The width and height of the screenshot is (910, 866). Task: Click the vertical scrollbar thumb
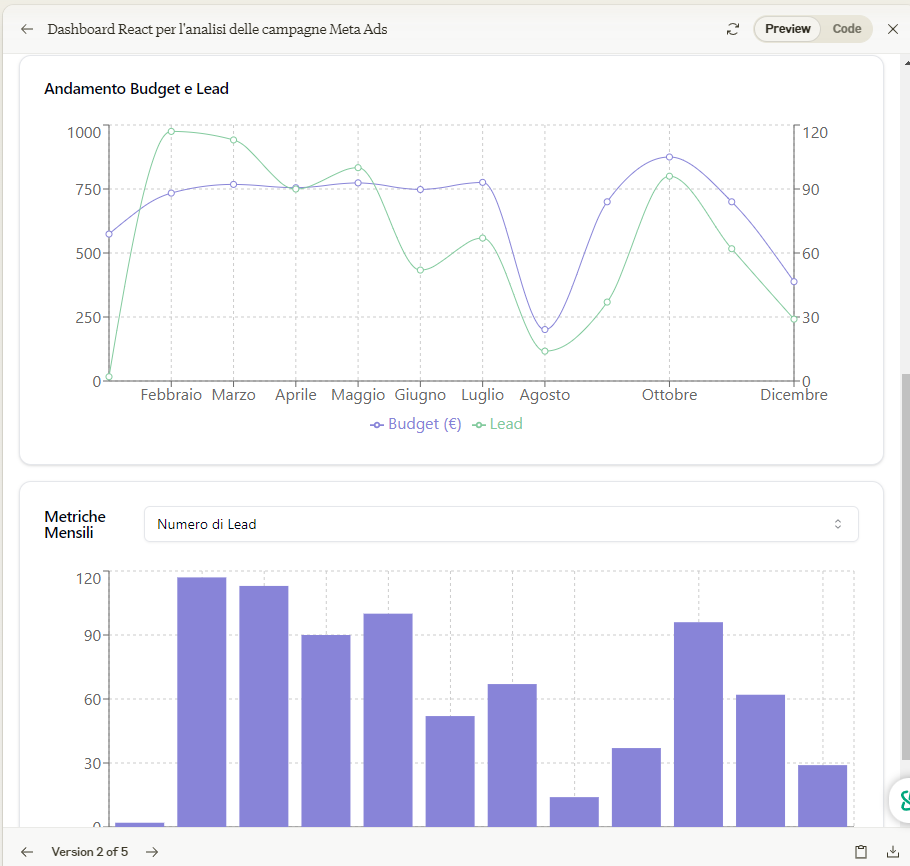point(905,566)
